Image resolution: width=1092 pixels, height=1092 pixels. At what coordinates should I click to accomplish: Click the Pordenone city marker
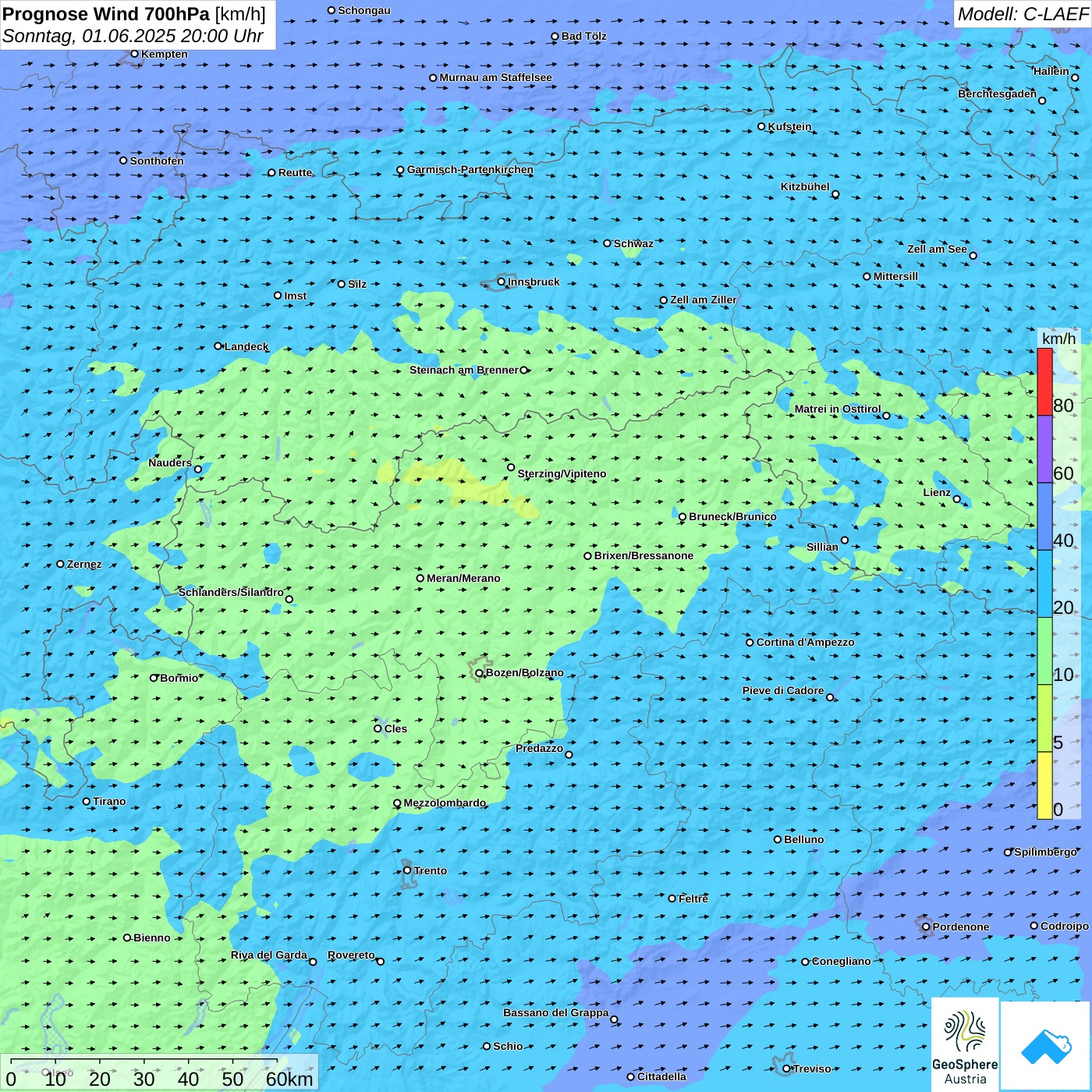(x=926, y=927)
